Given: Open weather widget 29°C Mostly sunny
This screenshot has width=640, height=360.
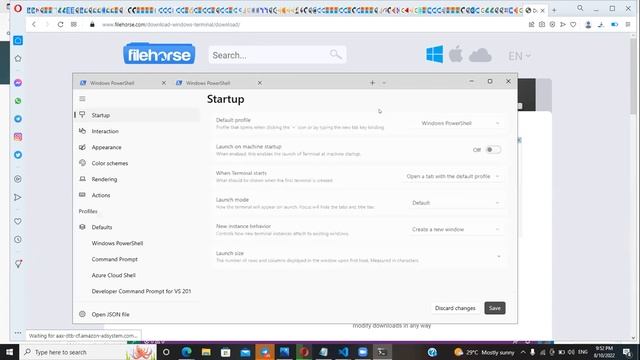Looking at the screenshot, I should 484,352.
